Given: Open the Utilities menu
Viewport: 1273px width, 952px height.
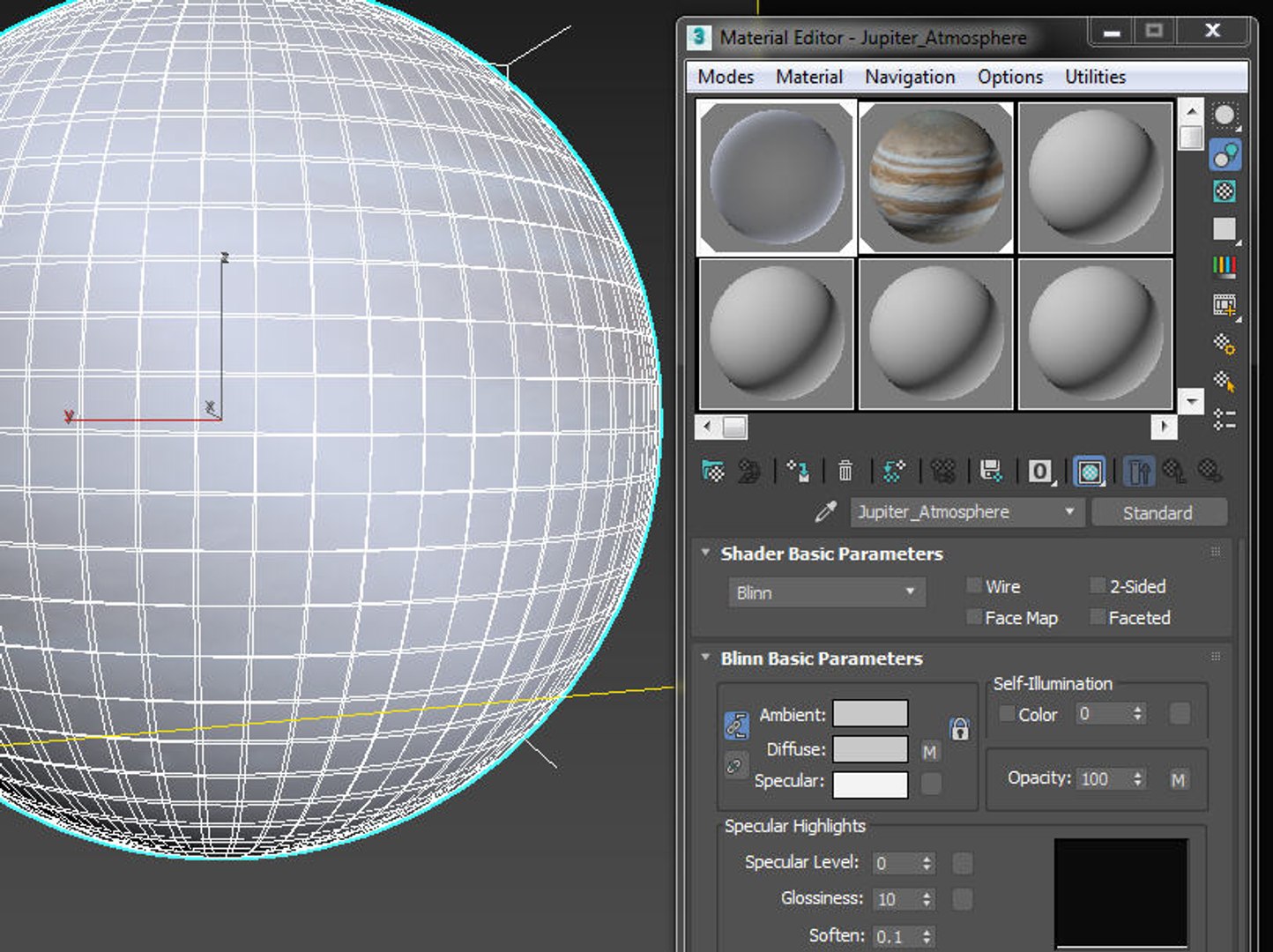Looking at the screenshot, I should tap(1095, 77).
